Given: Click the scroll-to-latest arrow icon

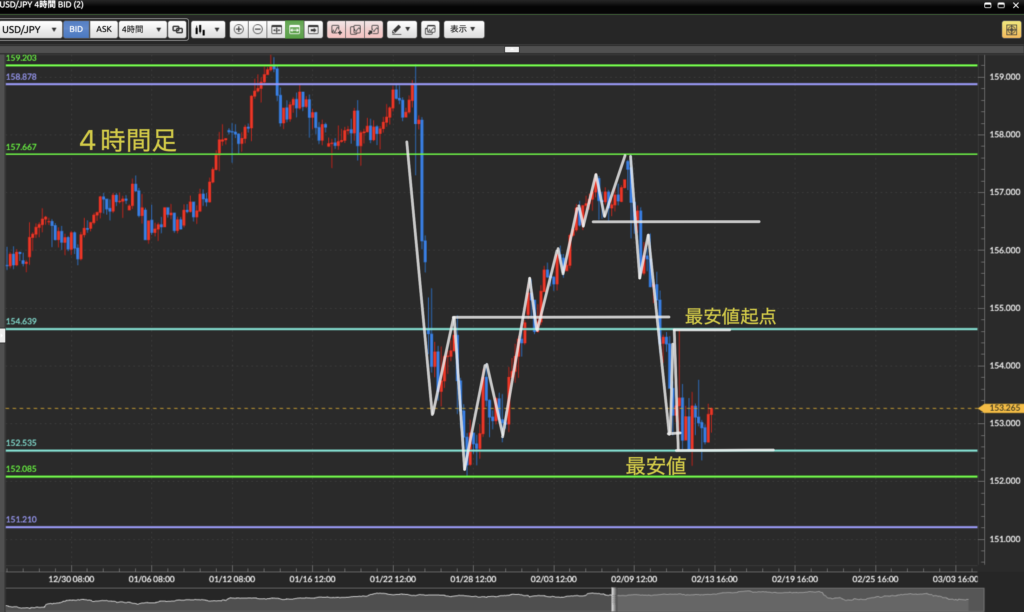Looking at the screenshot, I should 314,30.
